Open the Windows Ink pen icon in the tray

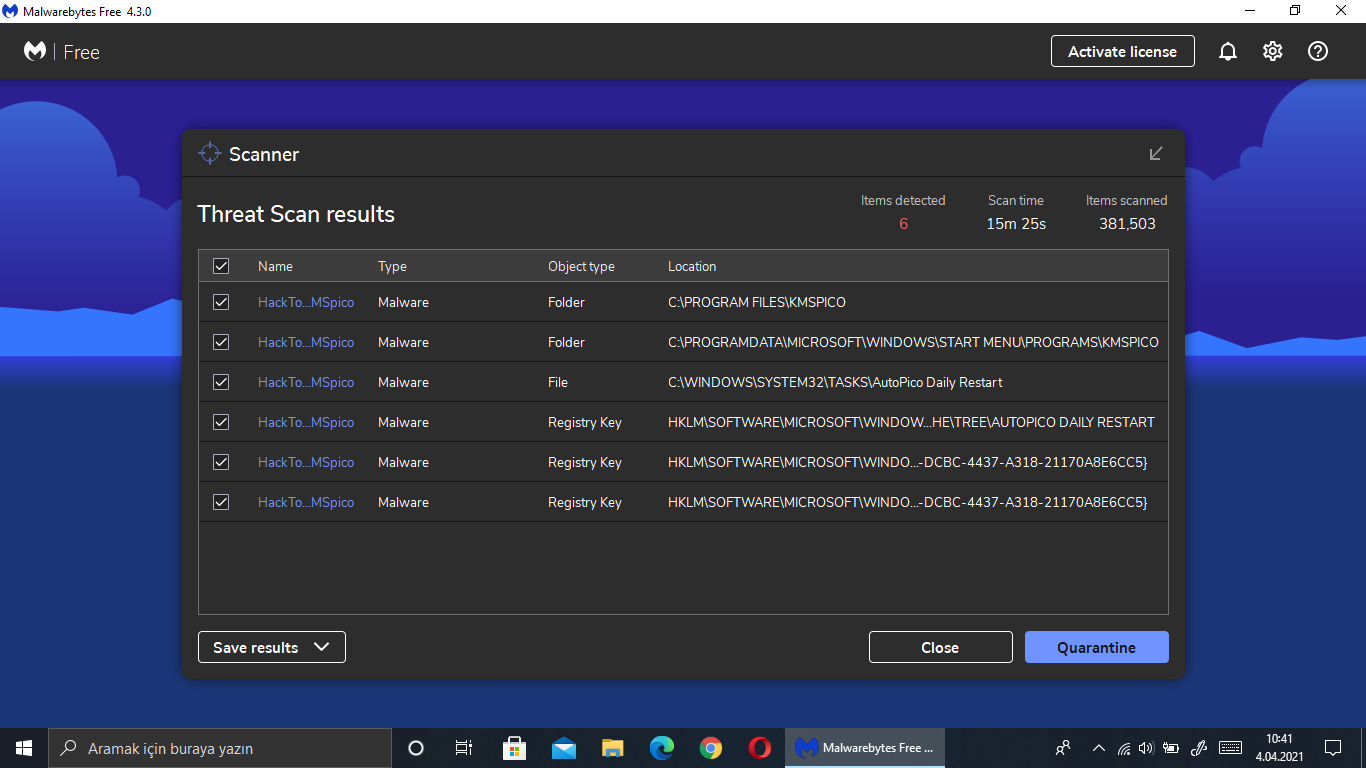1200,748
